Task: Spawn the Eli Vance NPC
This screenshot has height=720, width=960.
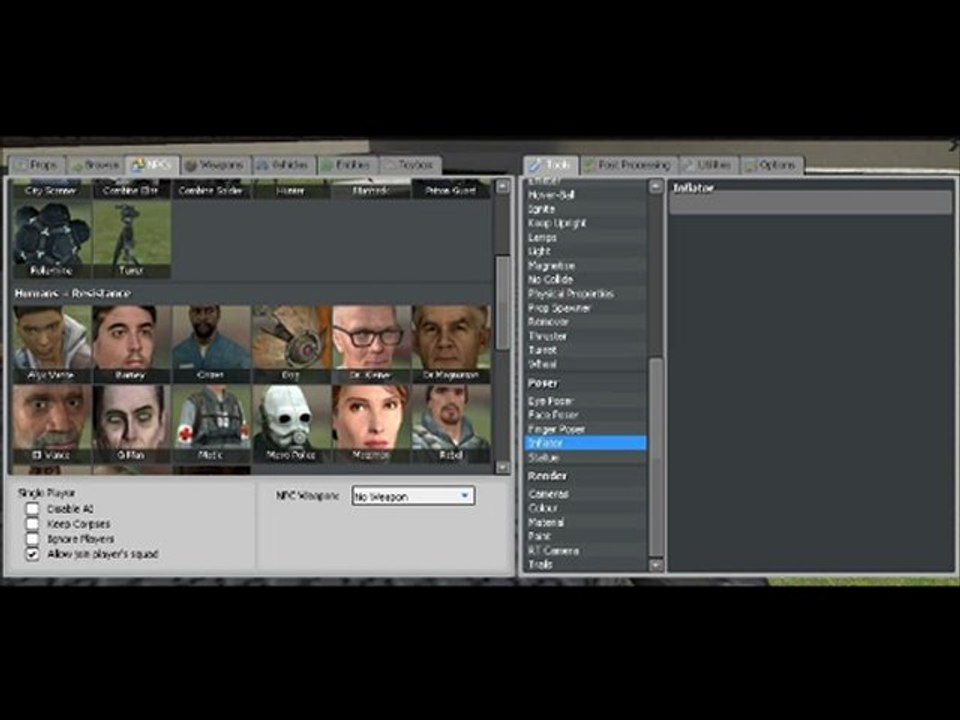Action: pyautogui.click(x=52, y=424)
